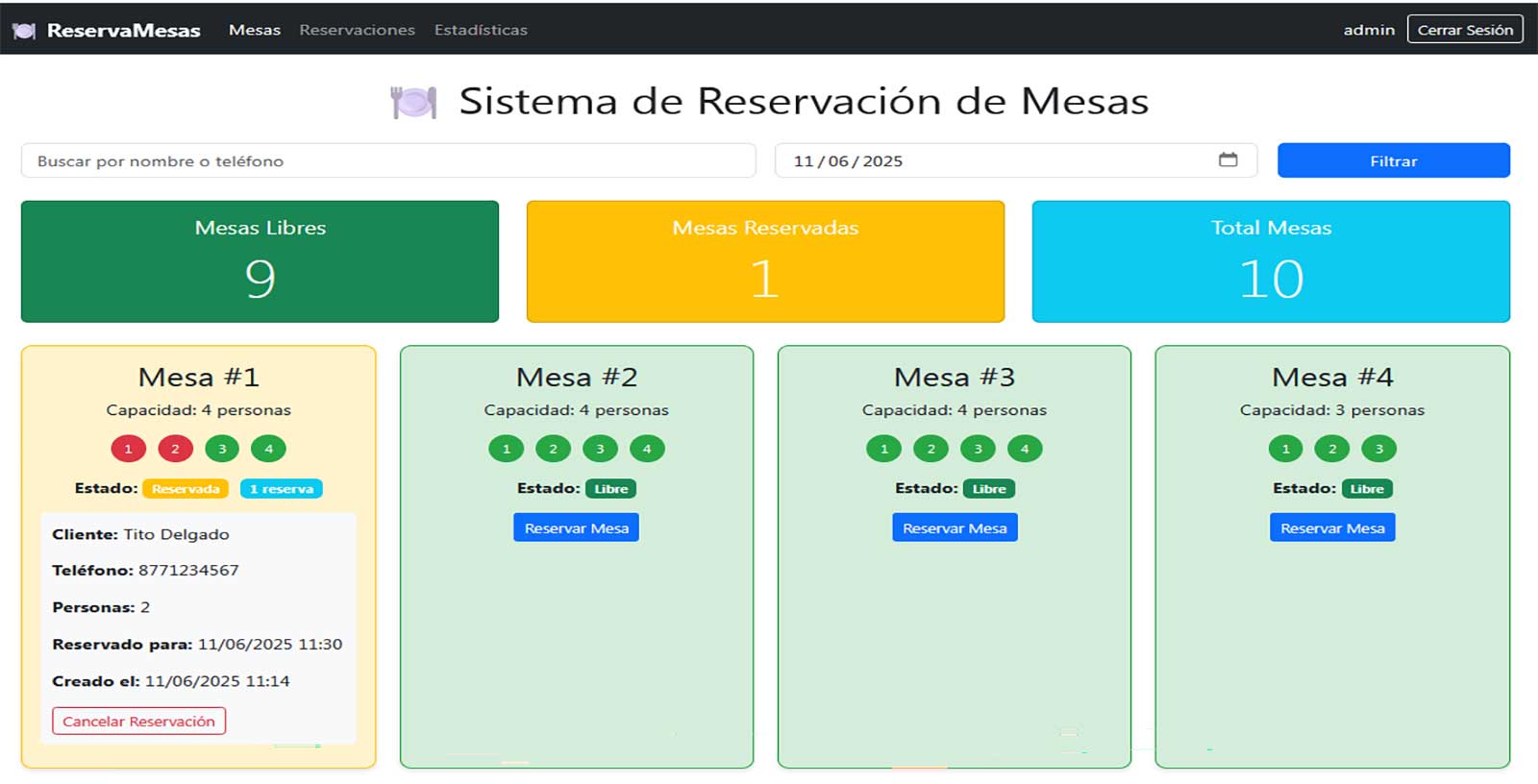The width and height of the screenshot is (1538, 784).
Task: Click seat 4 icon on Mesa #3
Action: pyautogui.click(x=1025, y=448)
